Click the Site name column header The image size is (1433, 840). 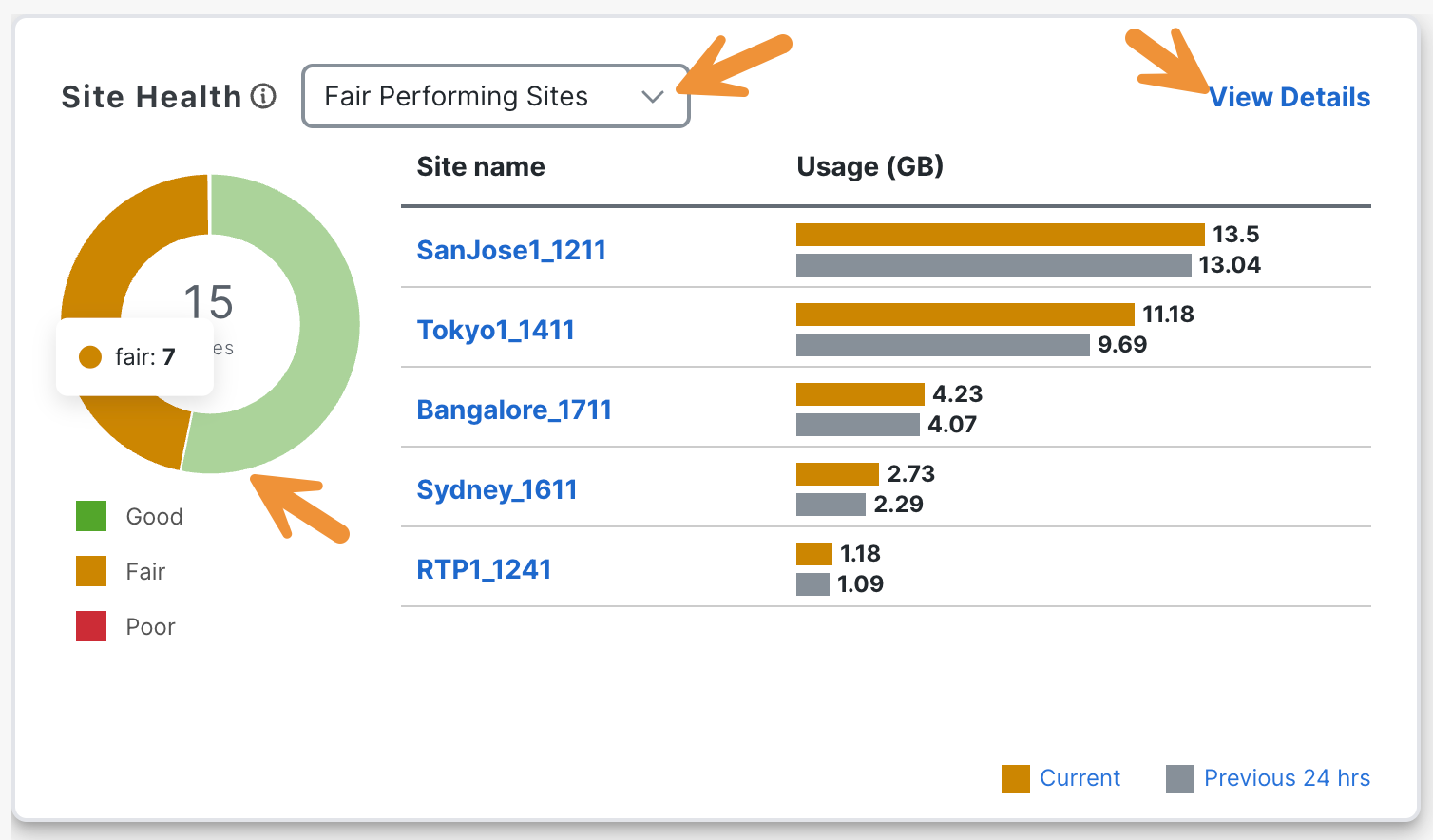coord(481,166)
